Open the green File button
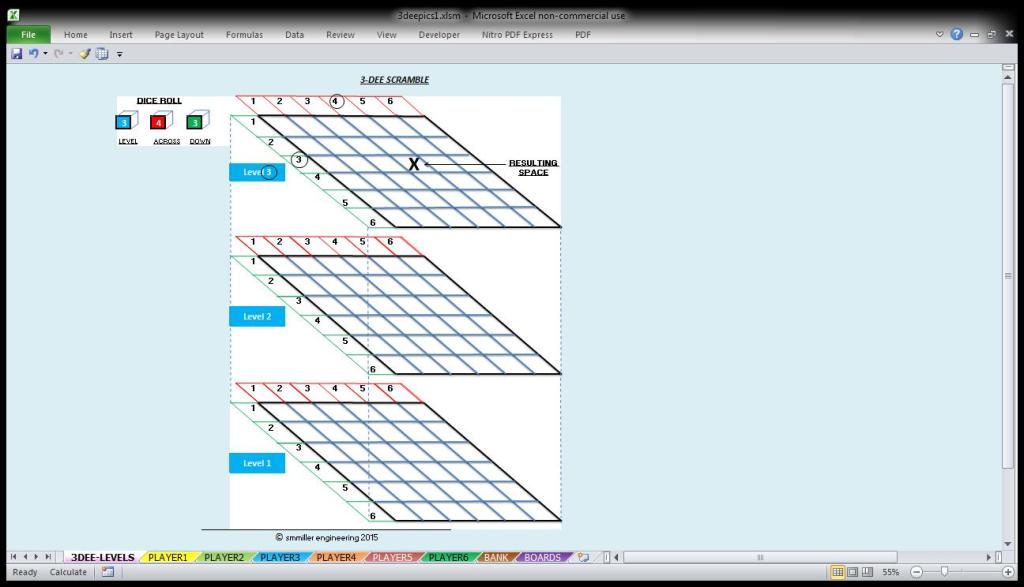Viewport: 1024px width, 587px height. point(28,35)
